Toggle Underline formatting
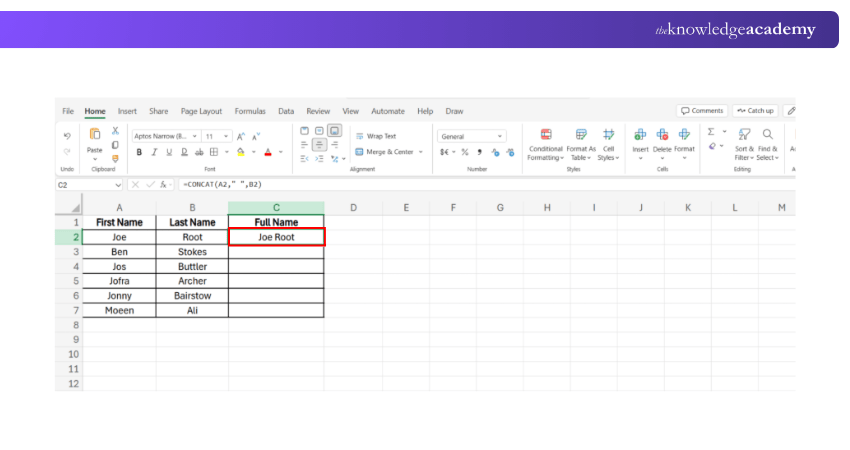This screenshot has height=450, width=850. coord(169,152)
